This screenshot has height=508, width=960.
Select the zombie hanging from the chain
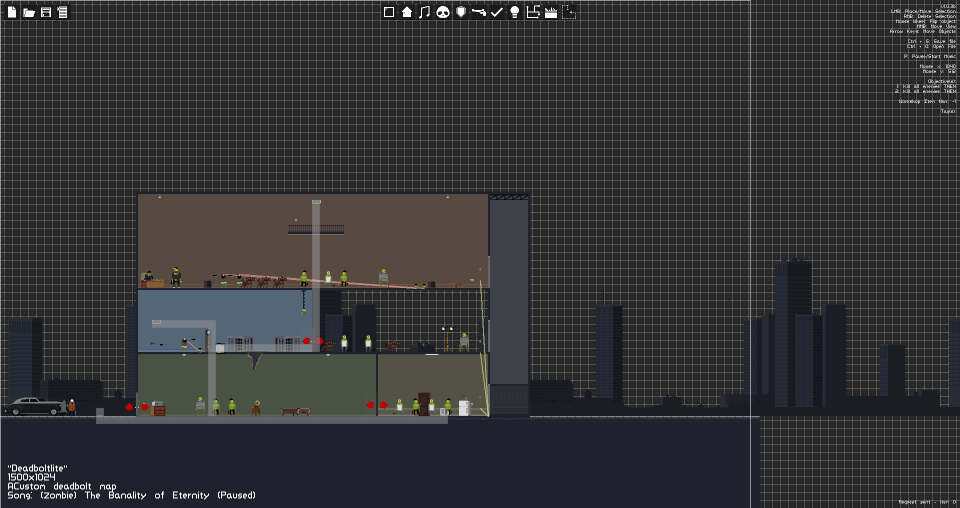303,302
